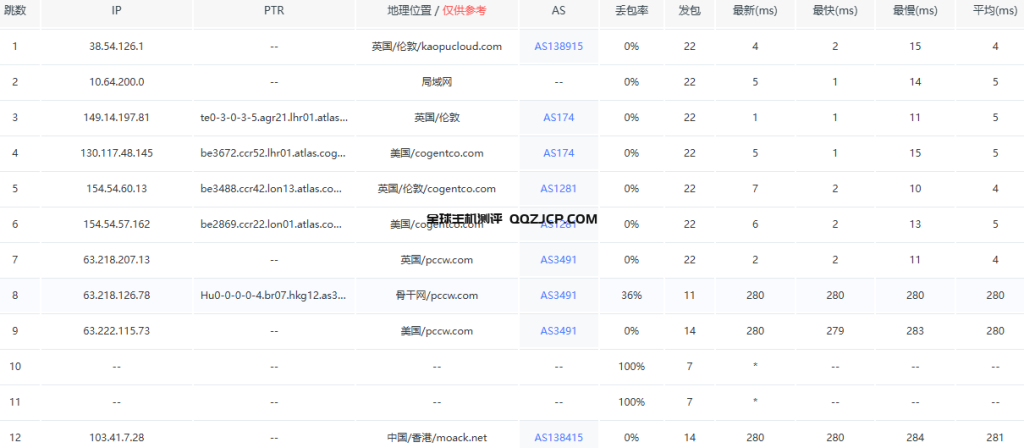Click the AS174 link for IP 149.14.197.81
This screenshot has width=1024, height=448.
point(558,117)
